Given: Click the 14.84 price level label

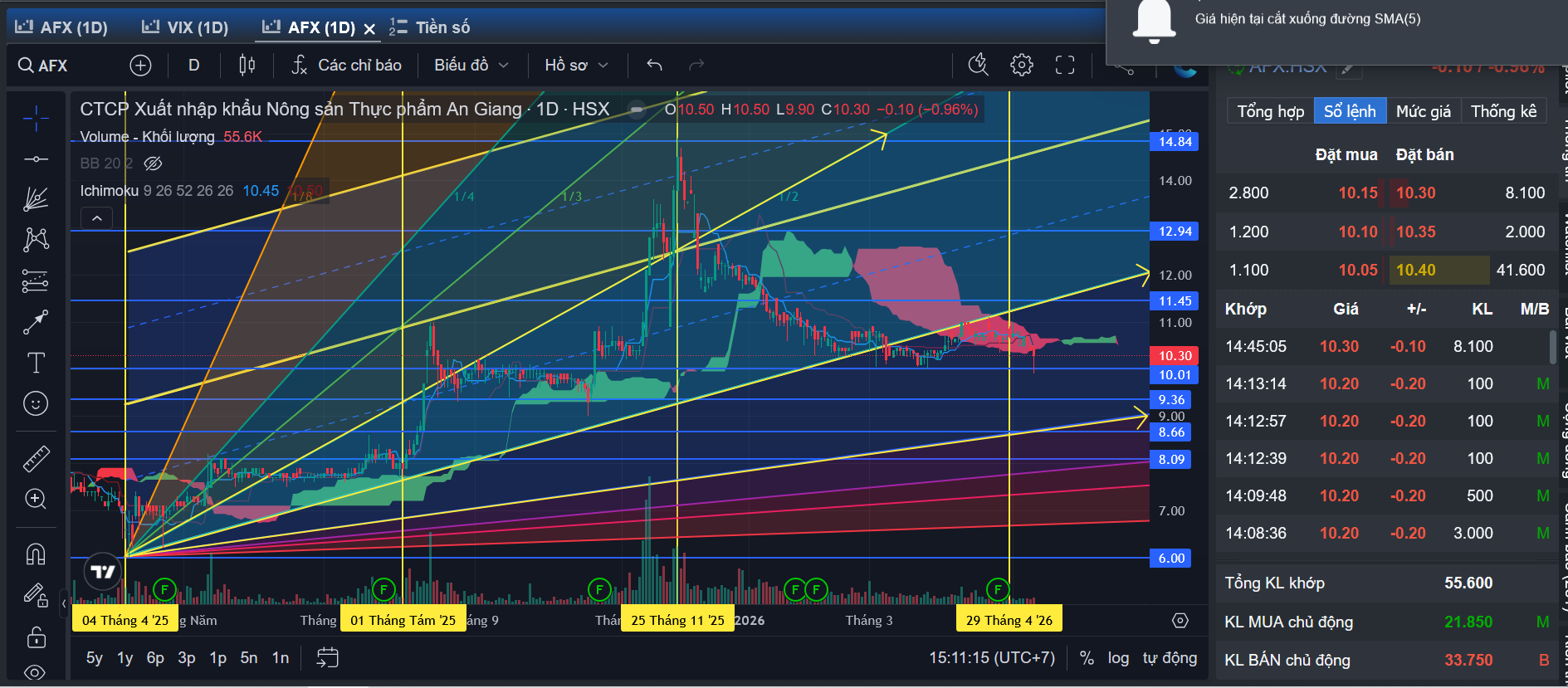Looking at the screenshot, I should 1175,142.
